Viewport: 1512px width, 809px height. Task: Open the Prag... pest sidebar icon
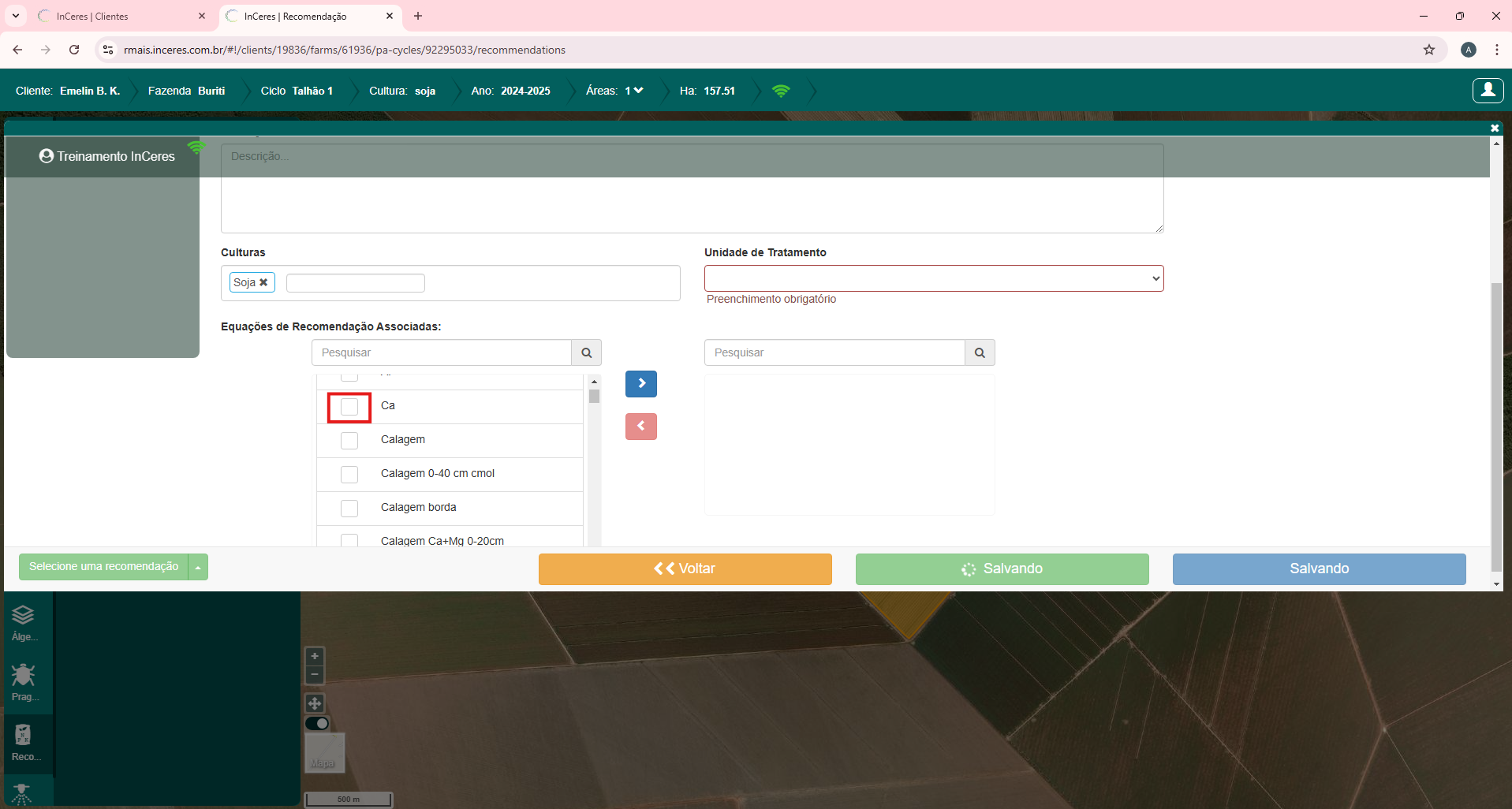[24, 682]
